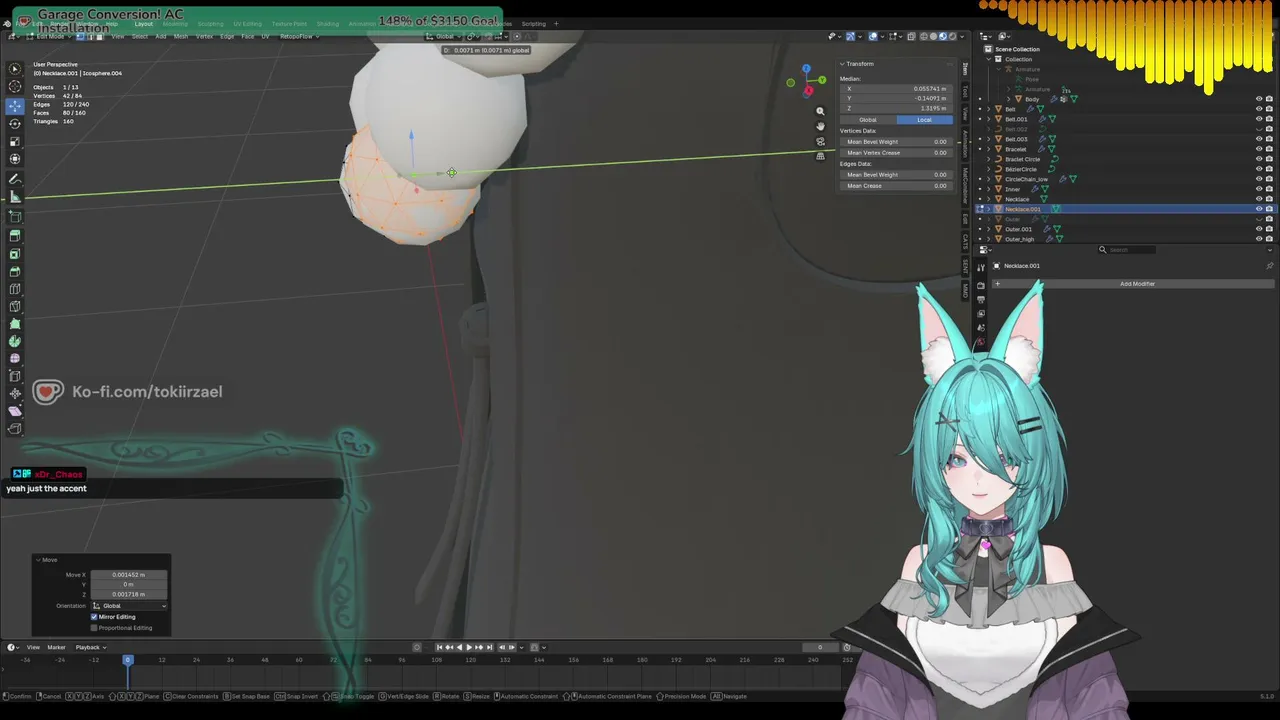Select the Rotate tool

pos(15,123)
